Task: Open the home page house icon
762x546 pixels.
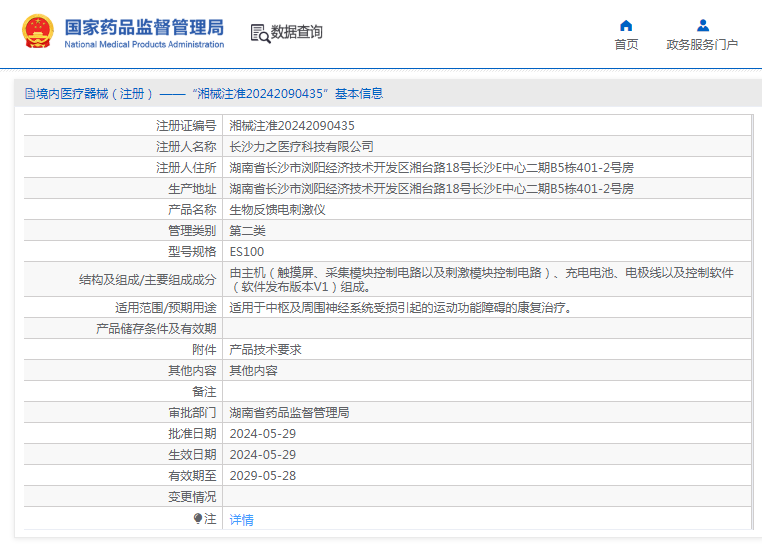Action: [626, 25]
